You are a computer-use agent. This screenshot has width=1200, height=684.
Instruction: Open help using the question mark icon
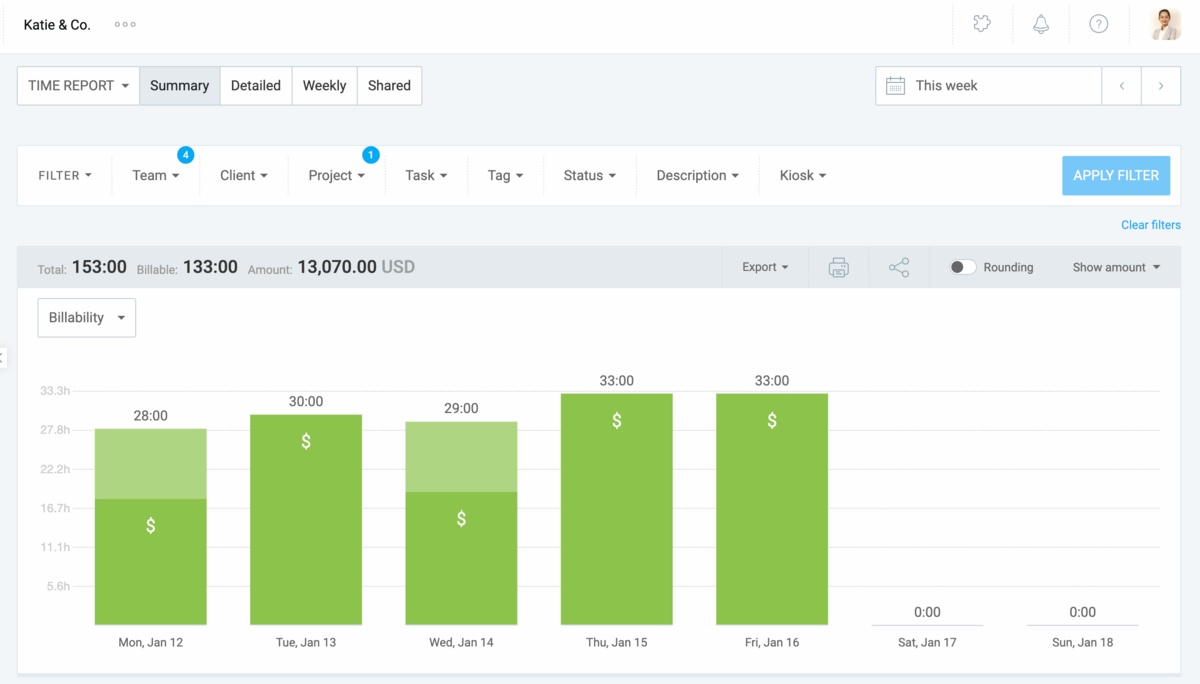pos(1099,23)
